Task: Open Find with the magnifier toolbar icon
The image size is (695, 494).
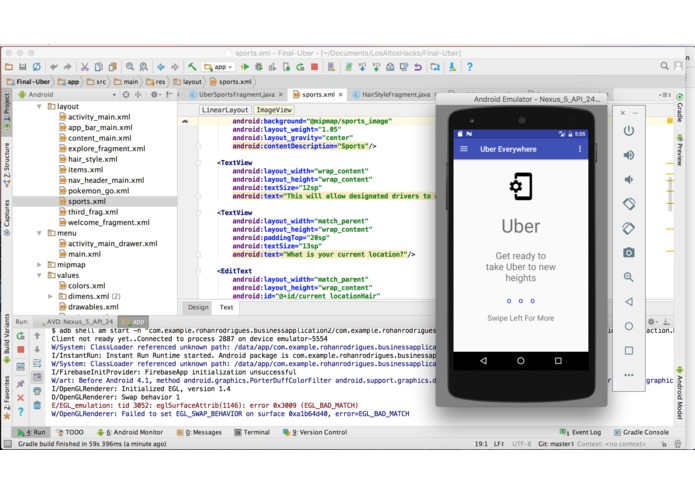Action: tap(129, 66)
